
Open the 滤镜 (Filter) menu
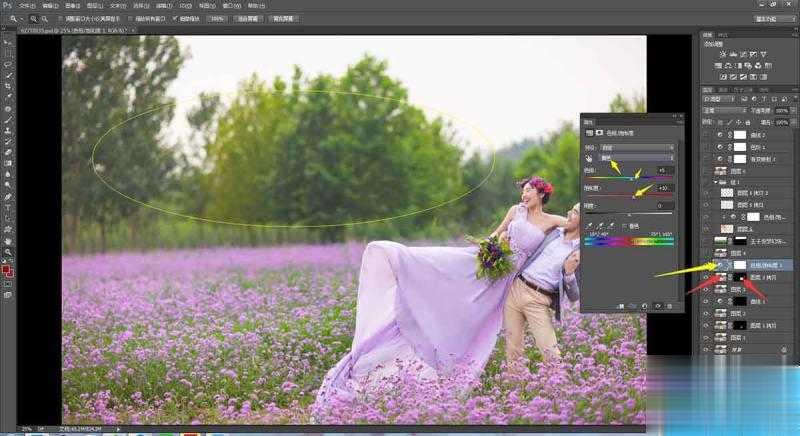click(164, 6)
